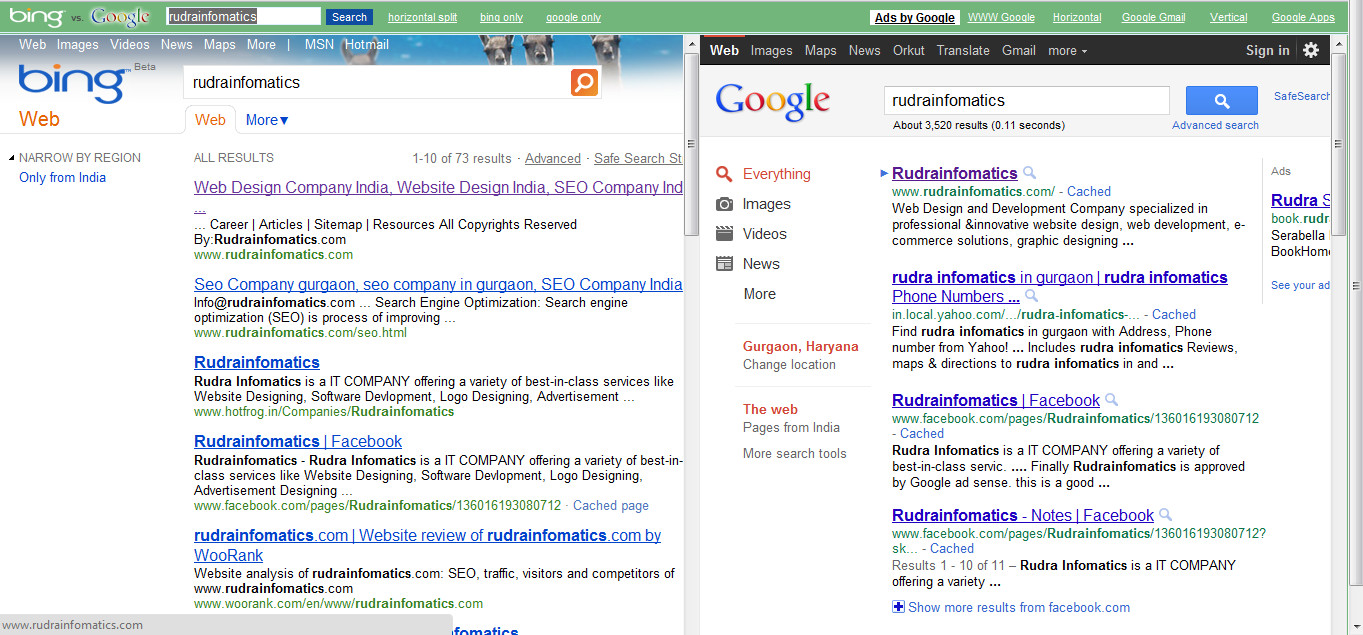This screenshot has height=635, width=1363.
Task: Expand the Bing More dropdown beside Web tab
Action: 267,120
